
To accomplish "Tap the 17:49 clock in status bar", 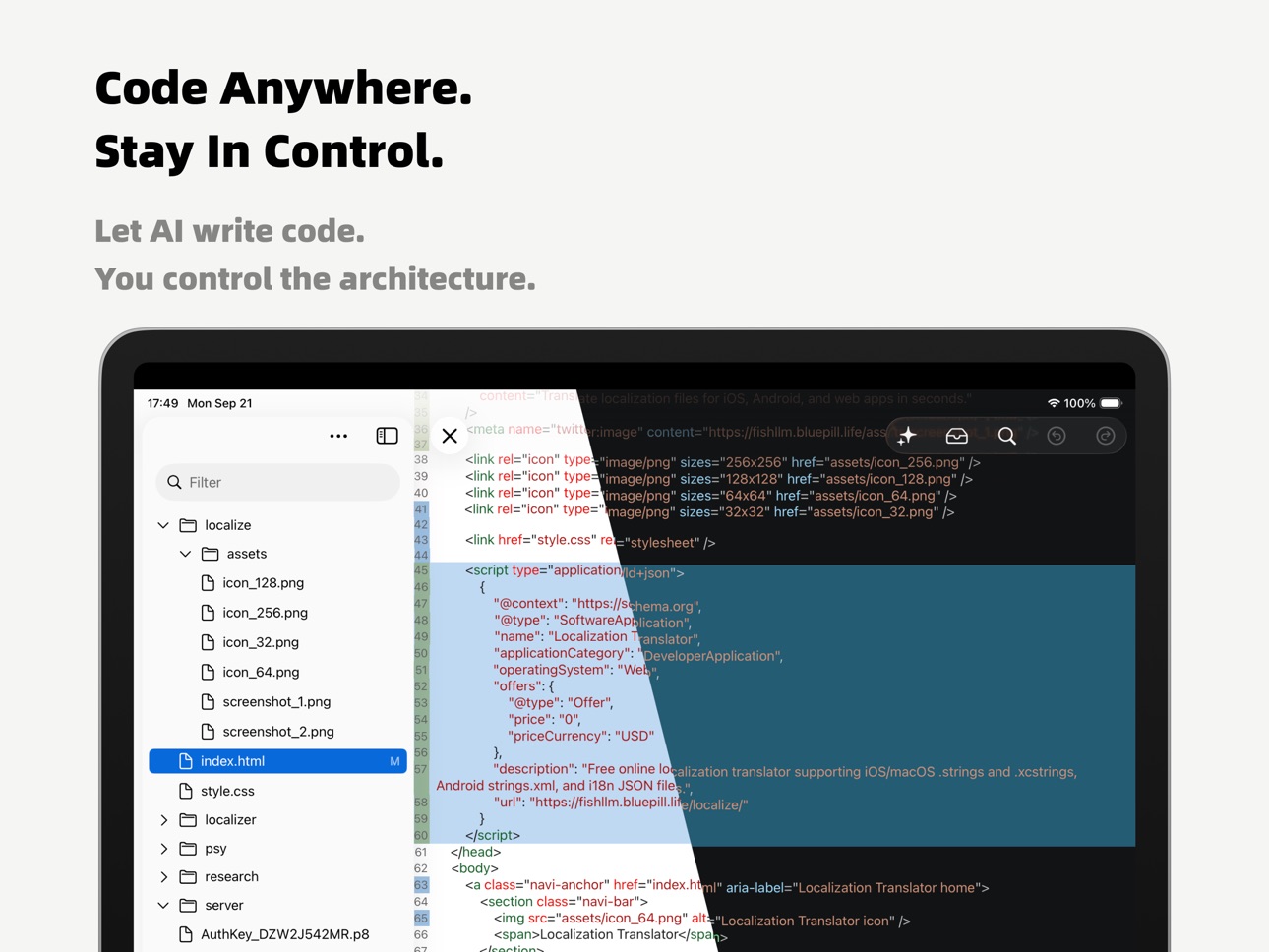I will coord(163,403).
